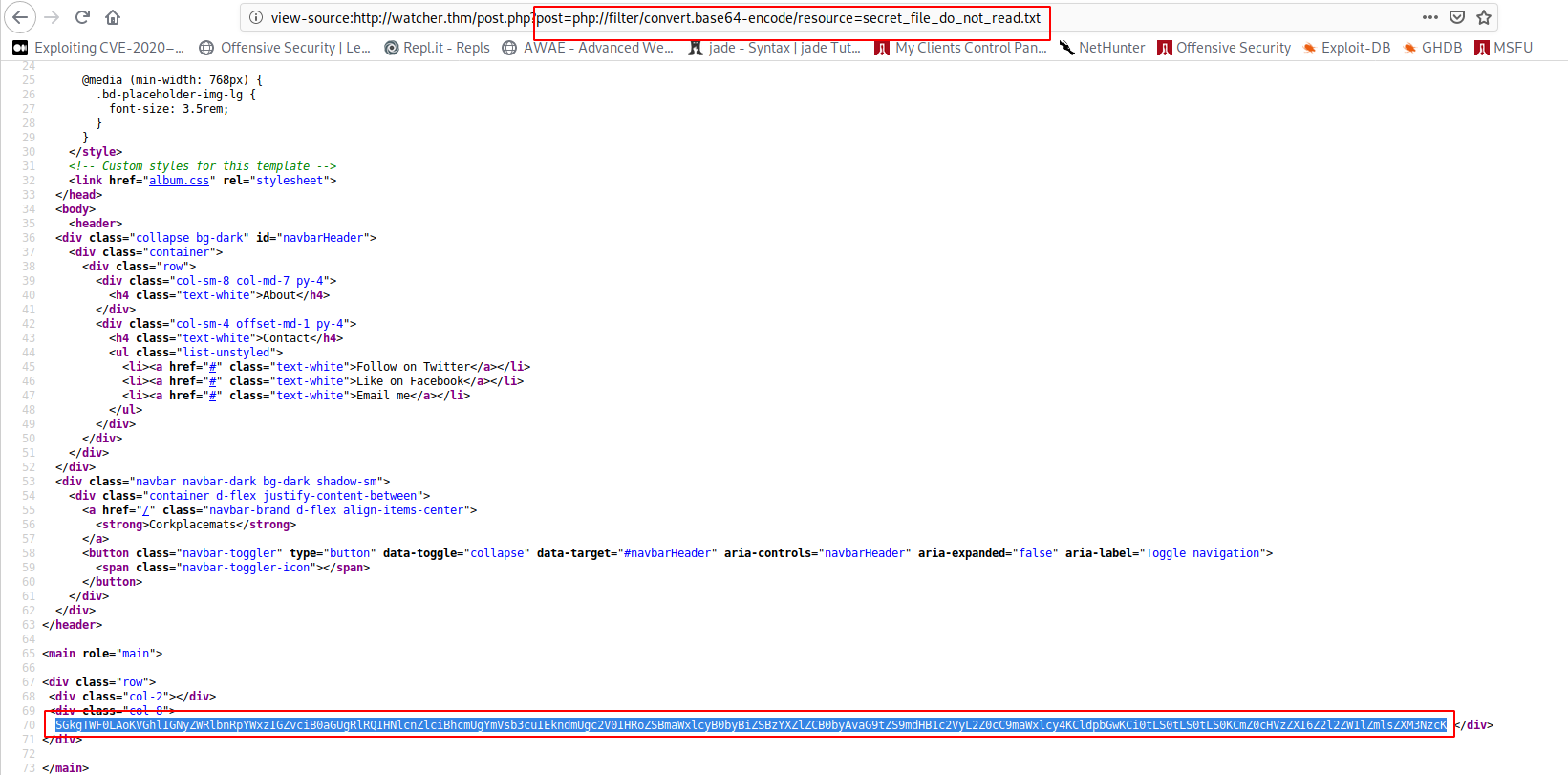Viewport: 1568px width, 775px height.
Task: Open the GHDB bookmark
Action: (1432, 48)
